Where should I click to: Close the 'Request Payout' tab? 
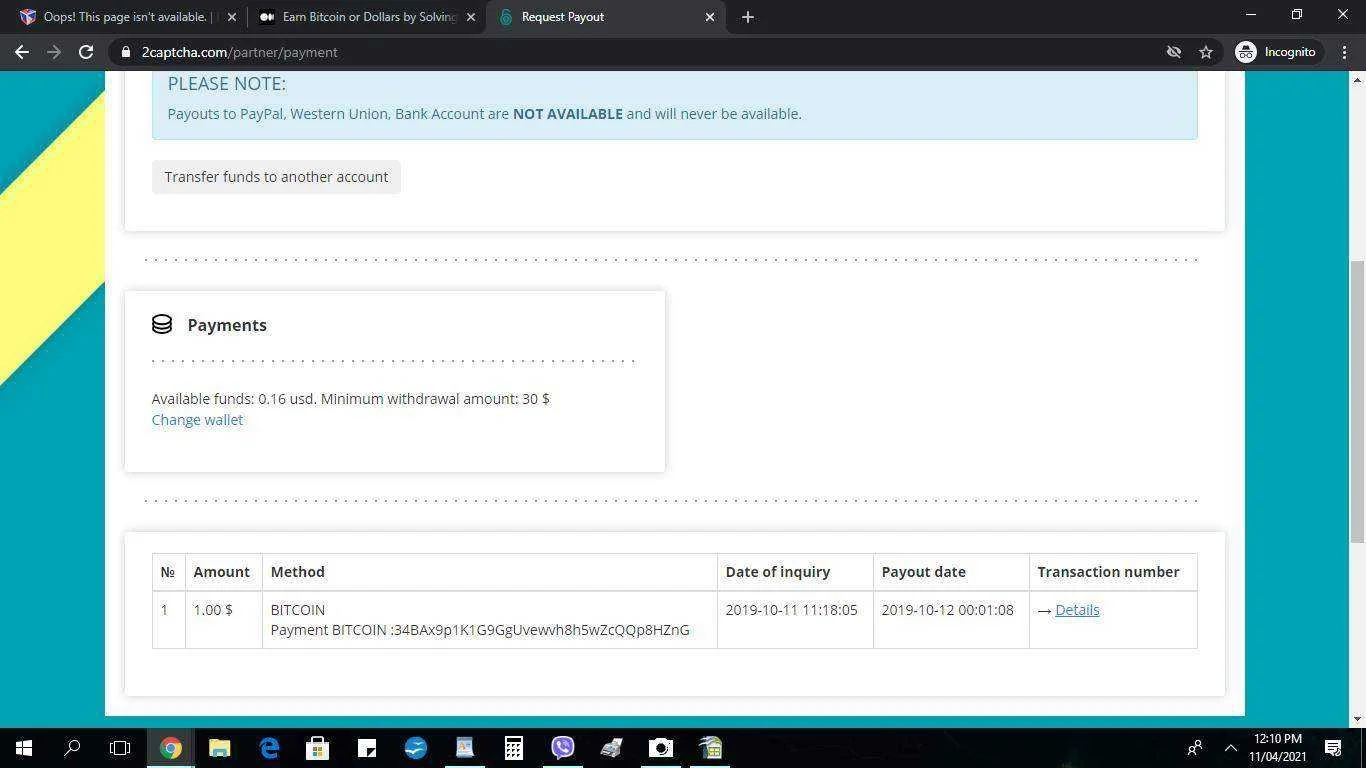[x=710, y=17]
